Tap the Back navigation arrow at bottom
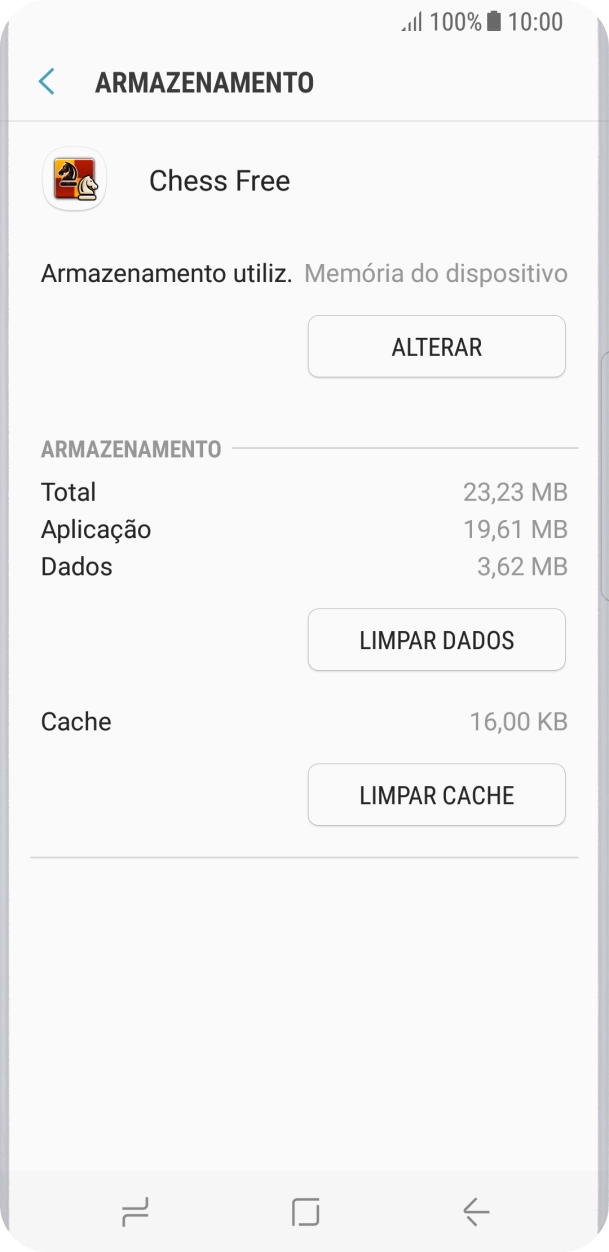 click(x=473, y=1212)
